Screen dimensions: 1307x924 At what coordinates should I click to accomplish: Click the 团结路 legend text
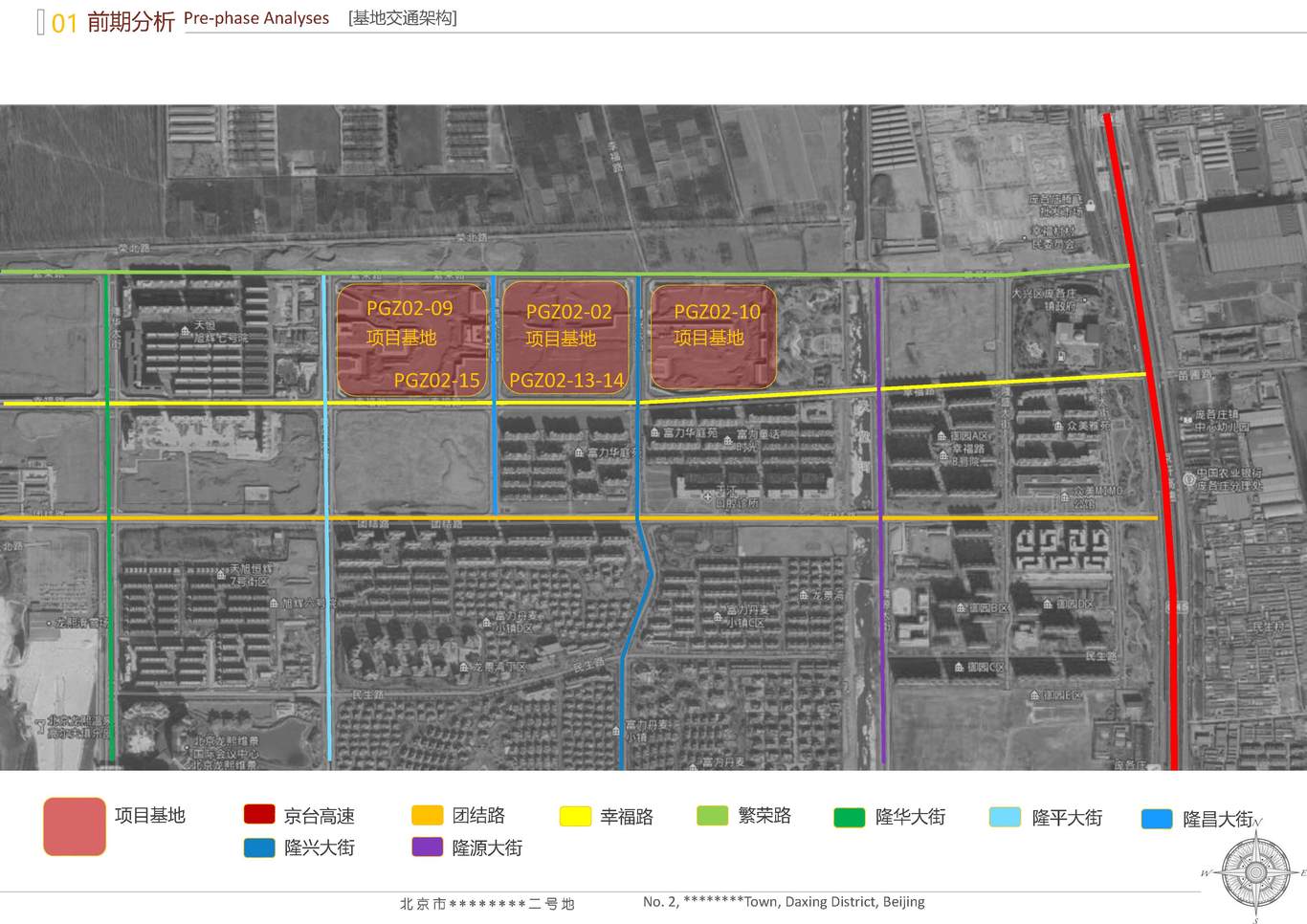(x=478, y=815)
